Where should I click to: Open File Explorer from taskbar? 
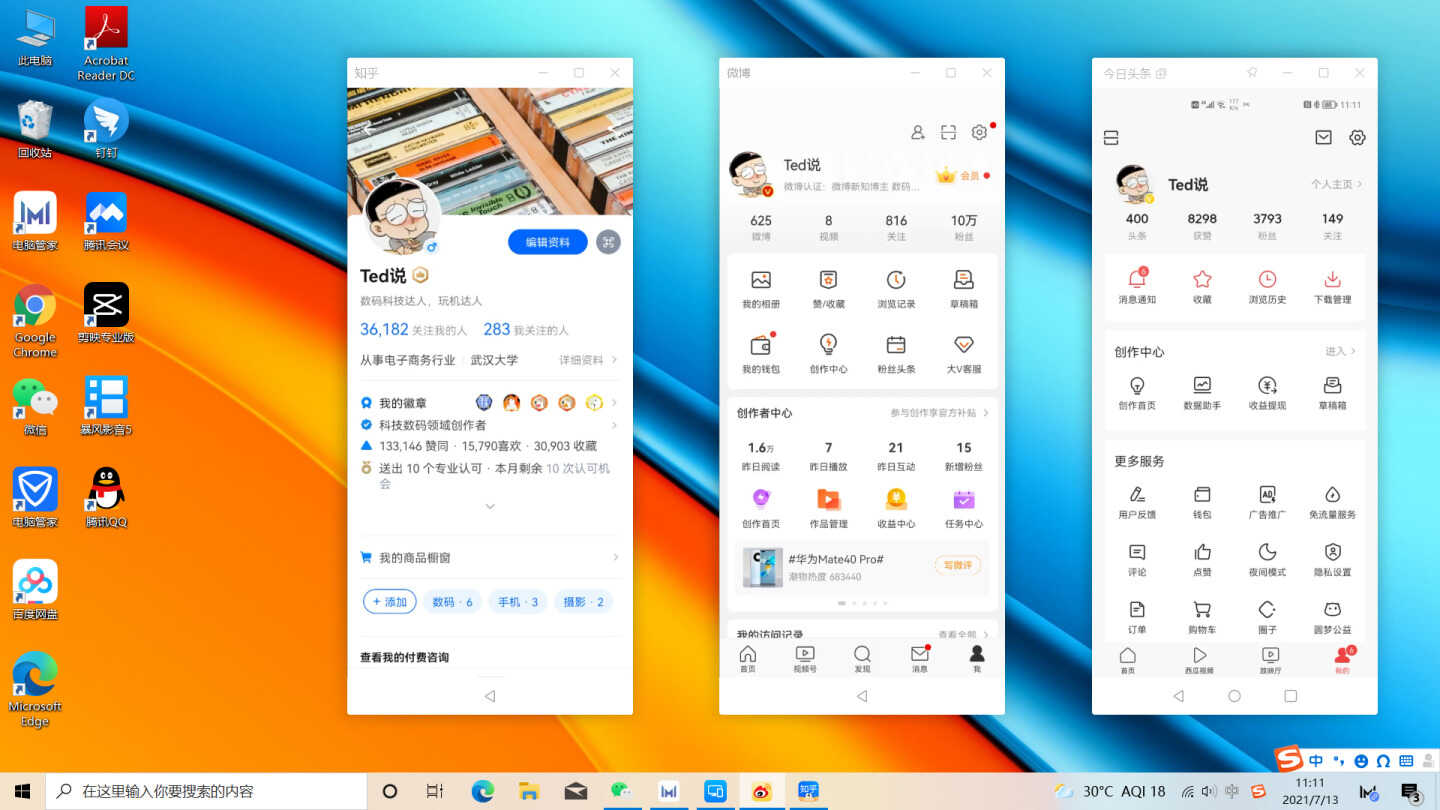tap(529, 791)
